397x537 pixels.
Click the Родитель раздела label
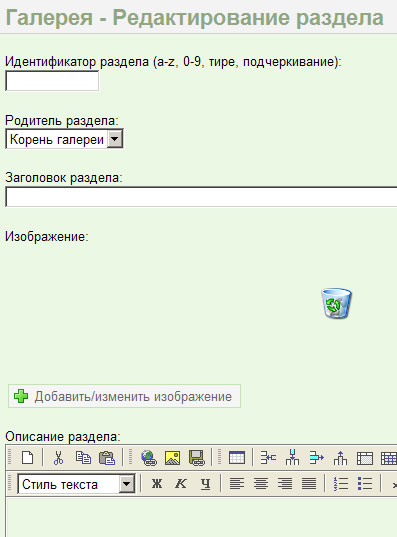click(62, 121)
